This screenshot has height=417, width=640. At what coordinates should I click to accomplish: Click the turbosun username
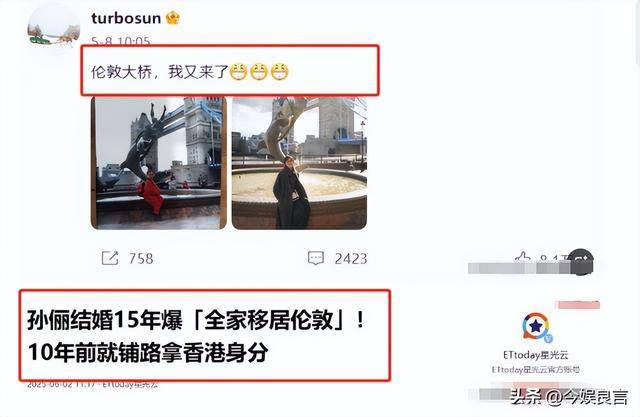pos(126,18)
